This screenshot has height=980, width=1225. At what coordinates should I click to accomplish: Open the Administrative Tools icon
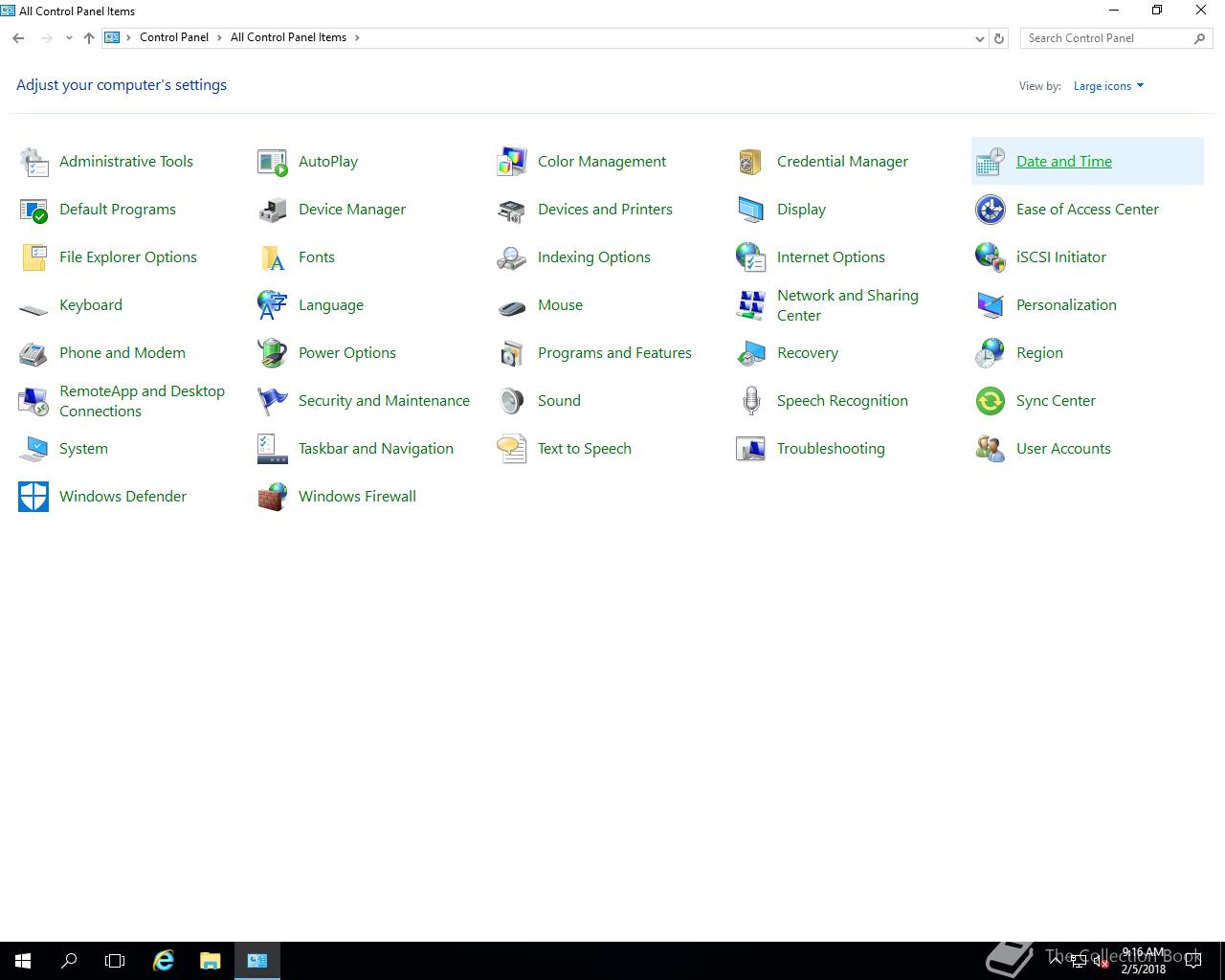click(x=33, y=162)
